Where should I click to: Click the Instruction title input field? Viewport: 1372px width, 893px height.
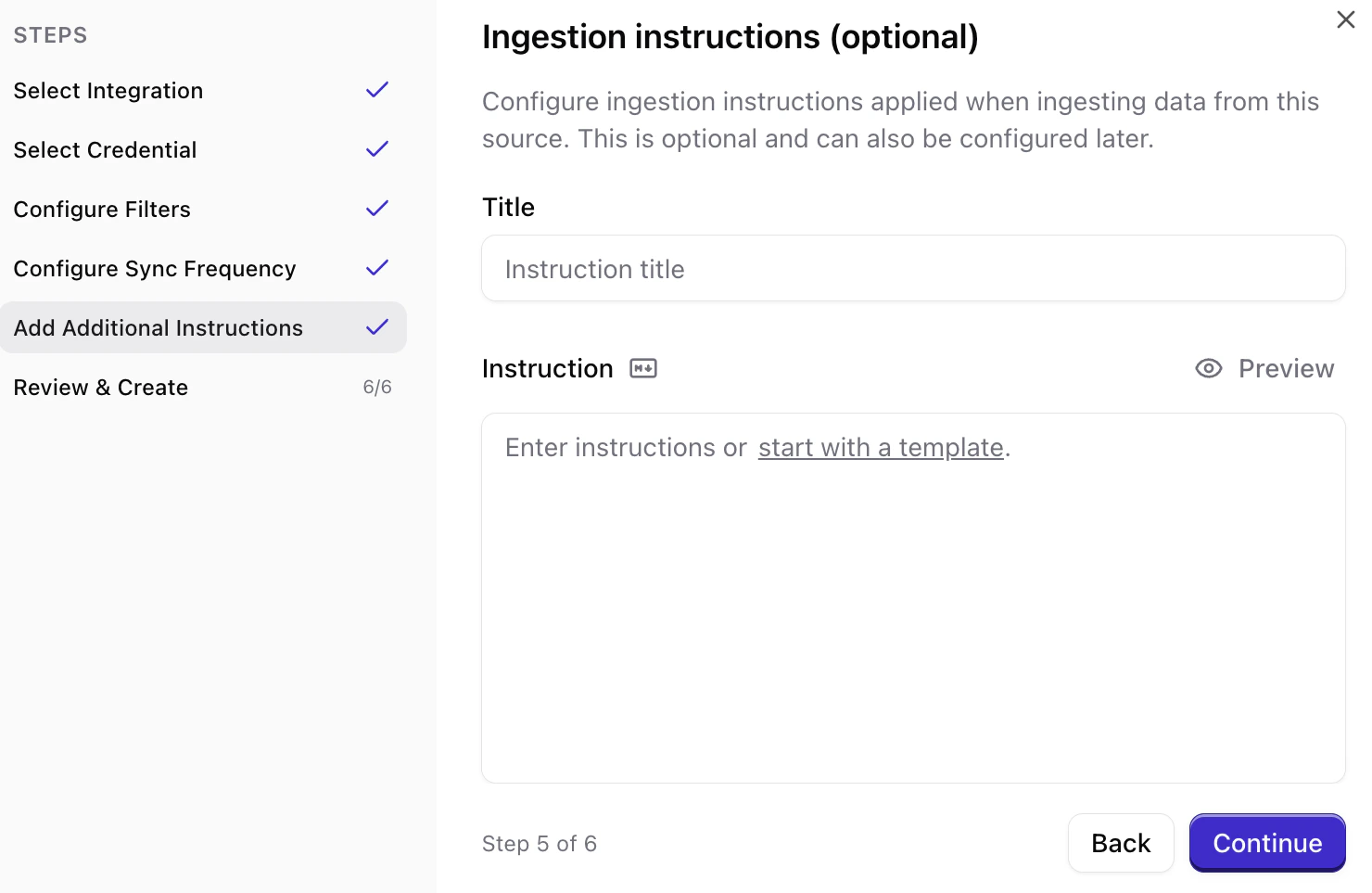click(x=912, y=268)
